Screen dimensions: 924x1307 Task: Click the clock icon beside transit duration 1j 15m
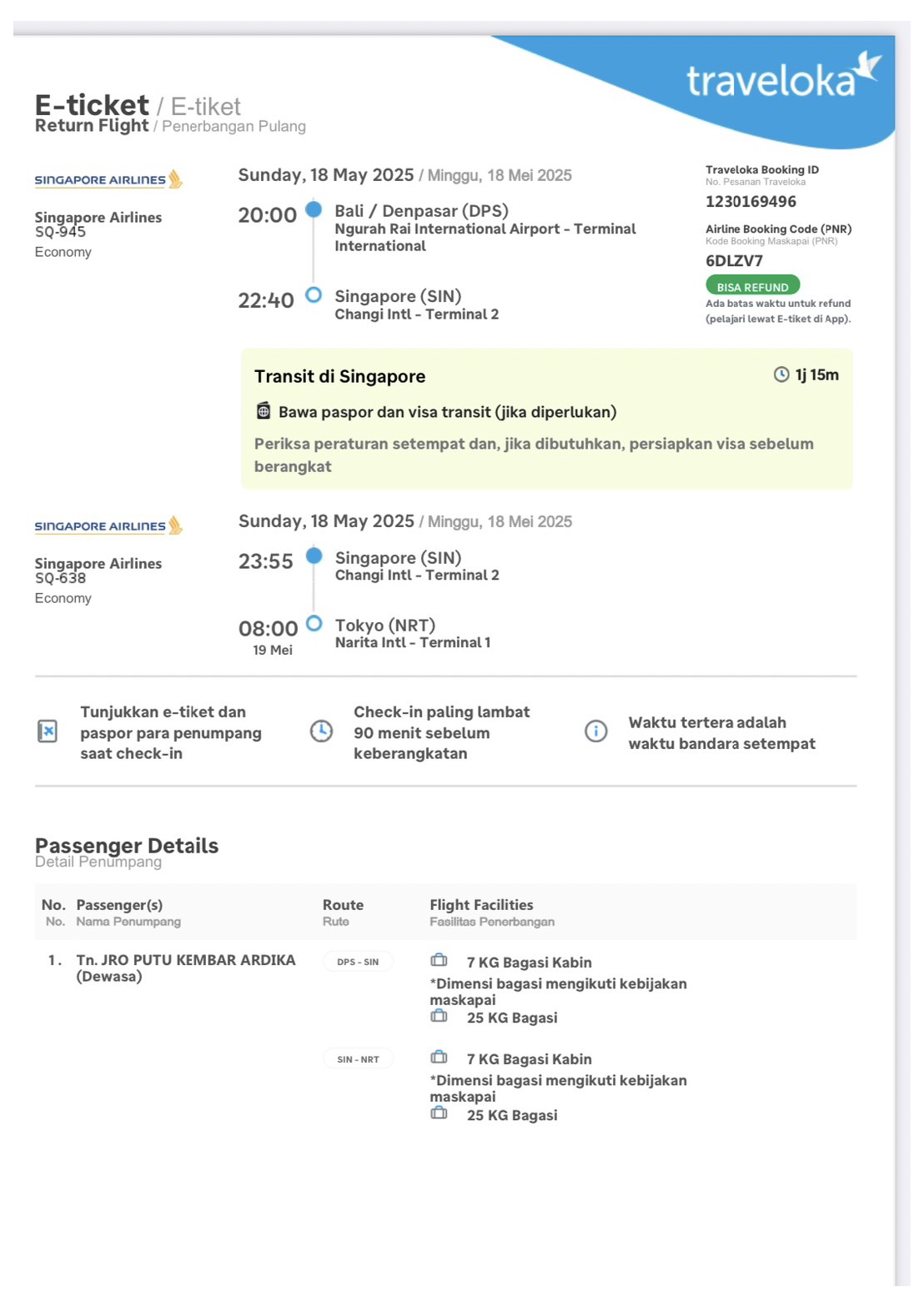[781, 375]
